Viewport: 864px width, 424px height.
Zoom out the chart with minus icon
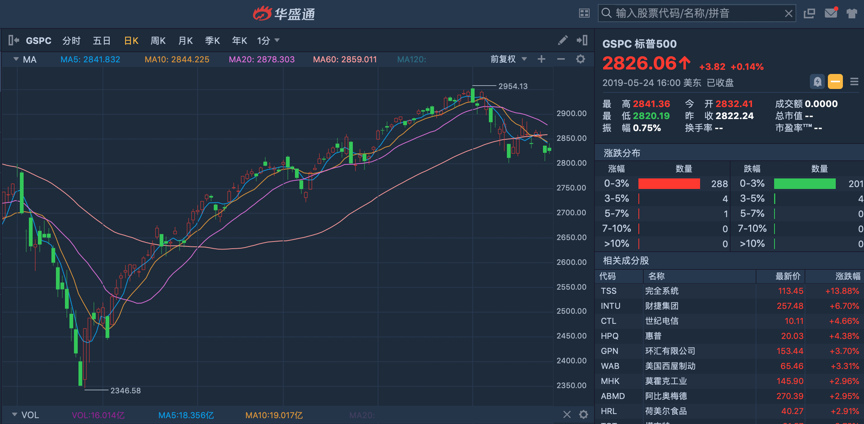click(561, 59)
